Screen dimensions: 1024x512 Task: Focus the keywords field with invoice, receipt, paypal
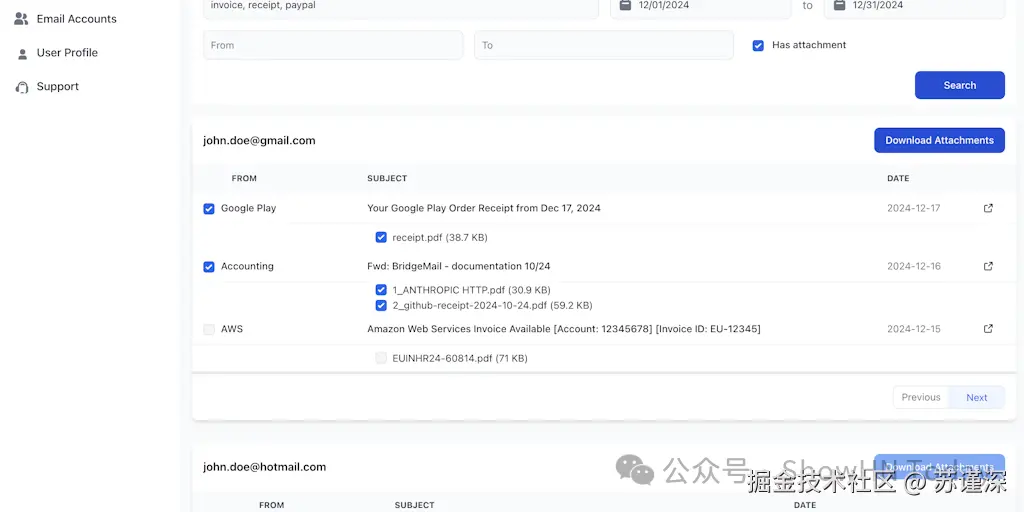401,7
